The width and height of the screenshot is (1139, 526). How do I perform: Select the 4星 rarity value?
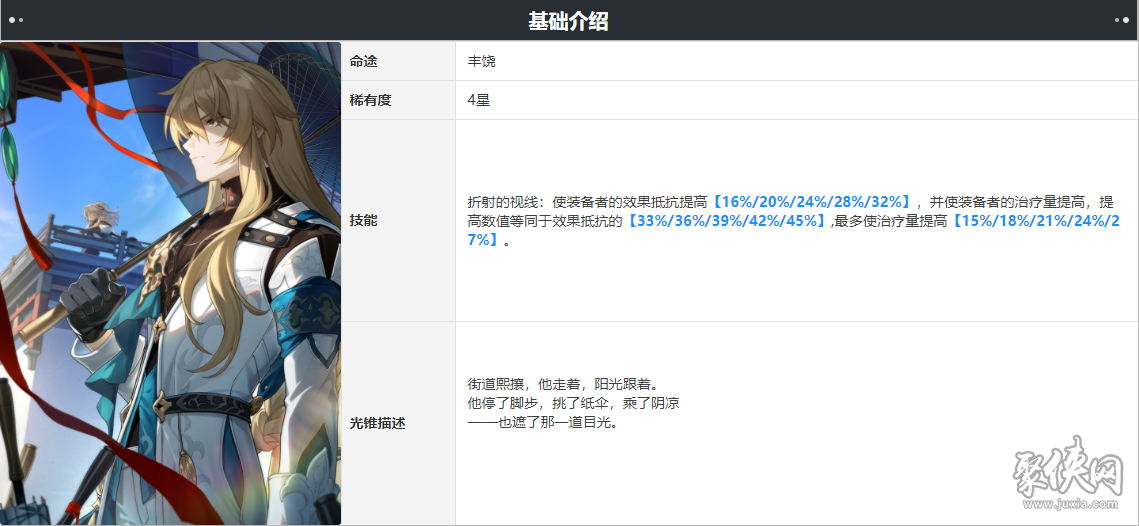point(479,100)
